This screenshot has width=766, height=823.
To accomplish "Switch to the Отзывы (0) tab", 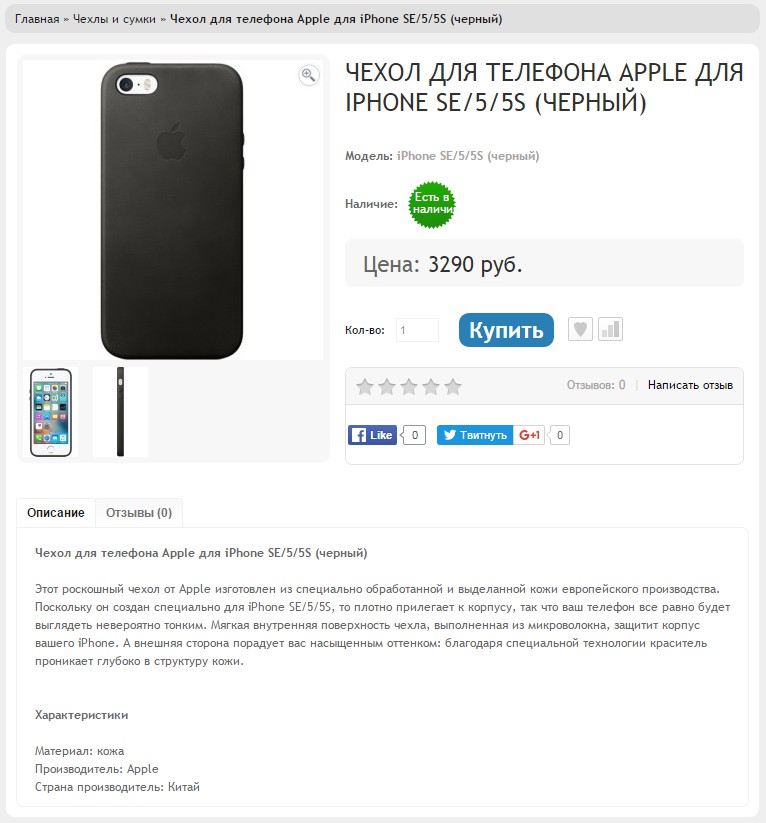I will click(x=139, y=513).
